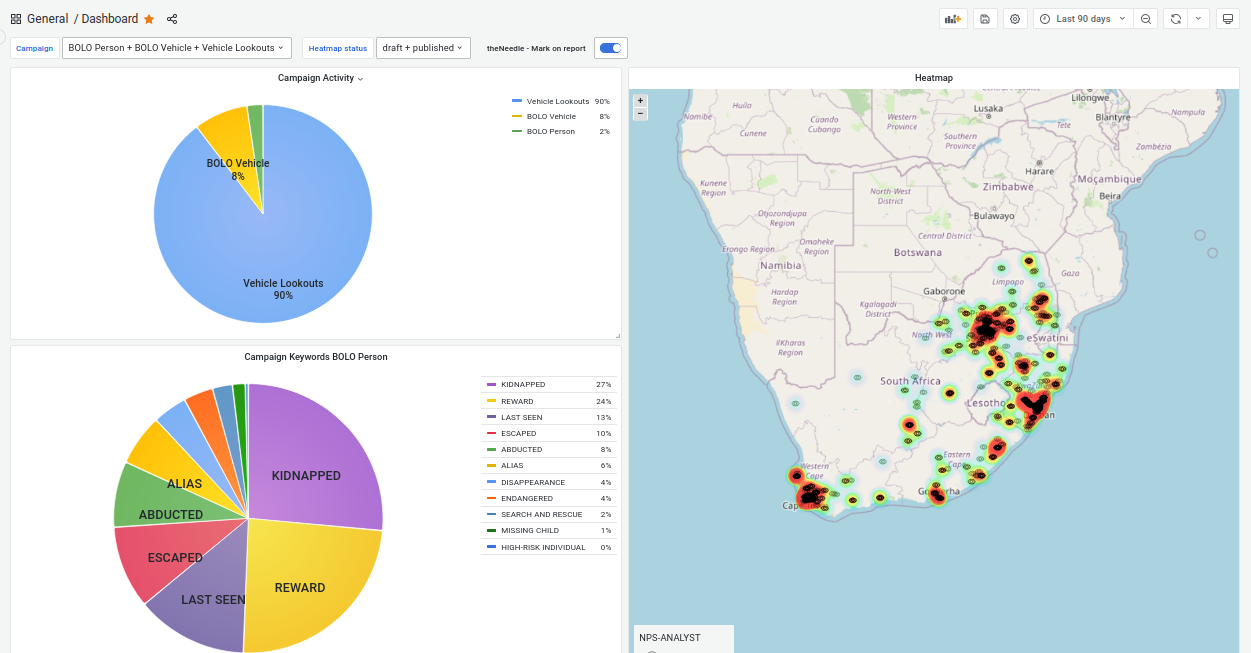Zoom out the time range
The width and height of the screenshot is (1251, 653).
tap(1146, 18)
